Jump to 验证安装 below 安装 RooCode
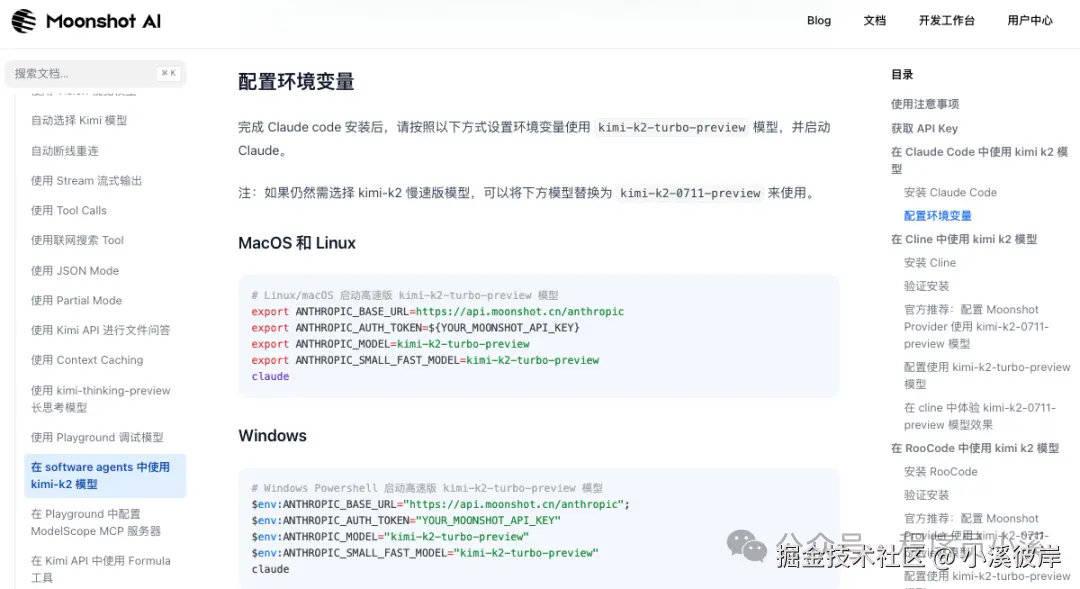This screenshot has width=1080, height=589. 926,495
